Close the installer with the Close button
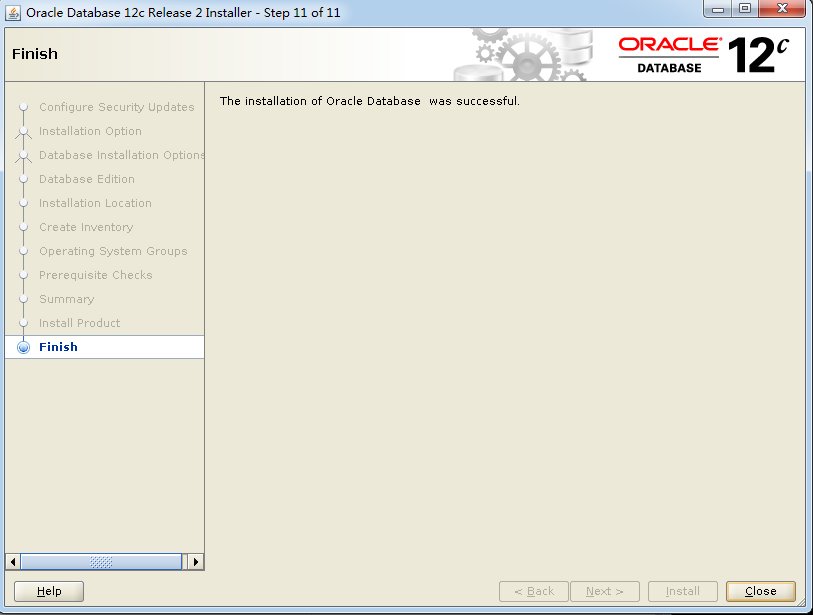 point(761,591)
